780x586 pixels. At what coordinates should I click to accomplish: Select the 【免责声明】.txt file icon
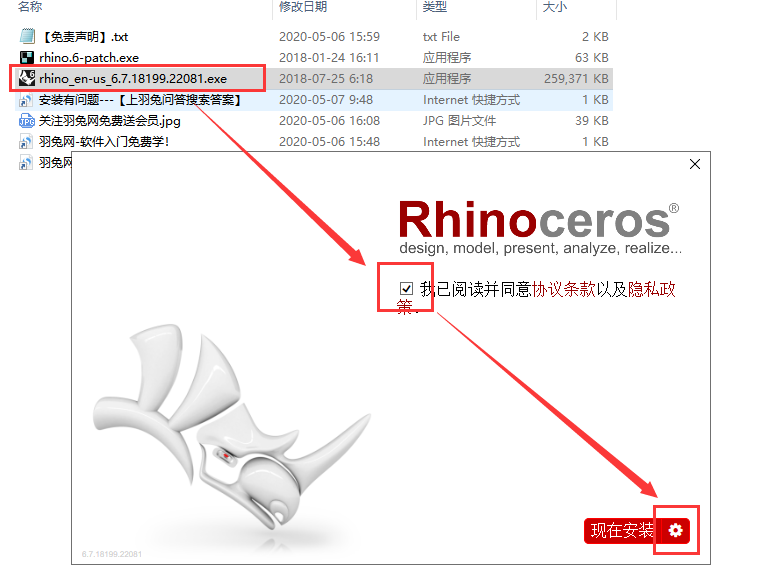point(27,36)
